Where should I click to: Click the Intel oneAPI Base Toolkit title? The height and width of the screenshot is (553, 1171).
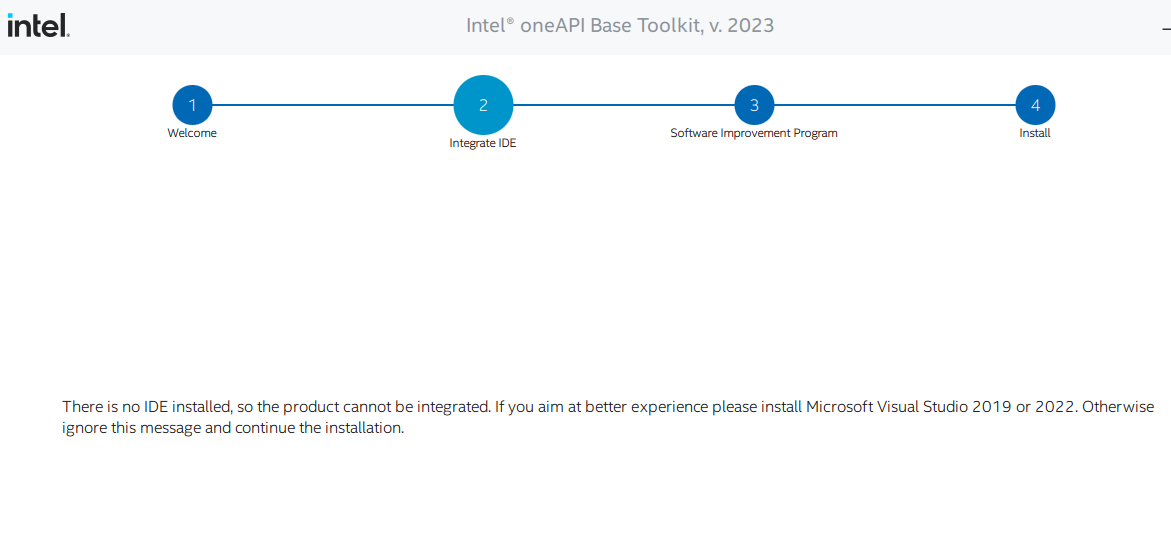[620, 26]
